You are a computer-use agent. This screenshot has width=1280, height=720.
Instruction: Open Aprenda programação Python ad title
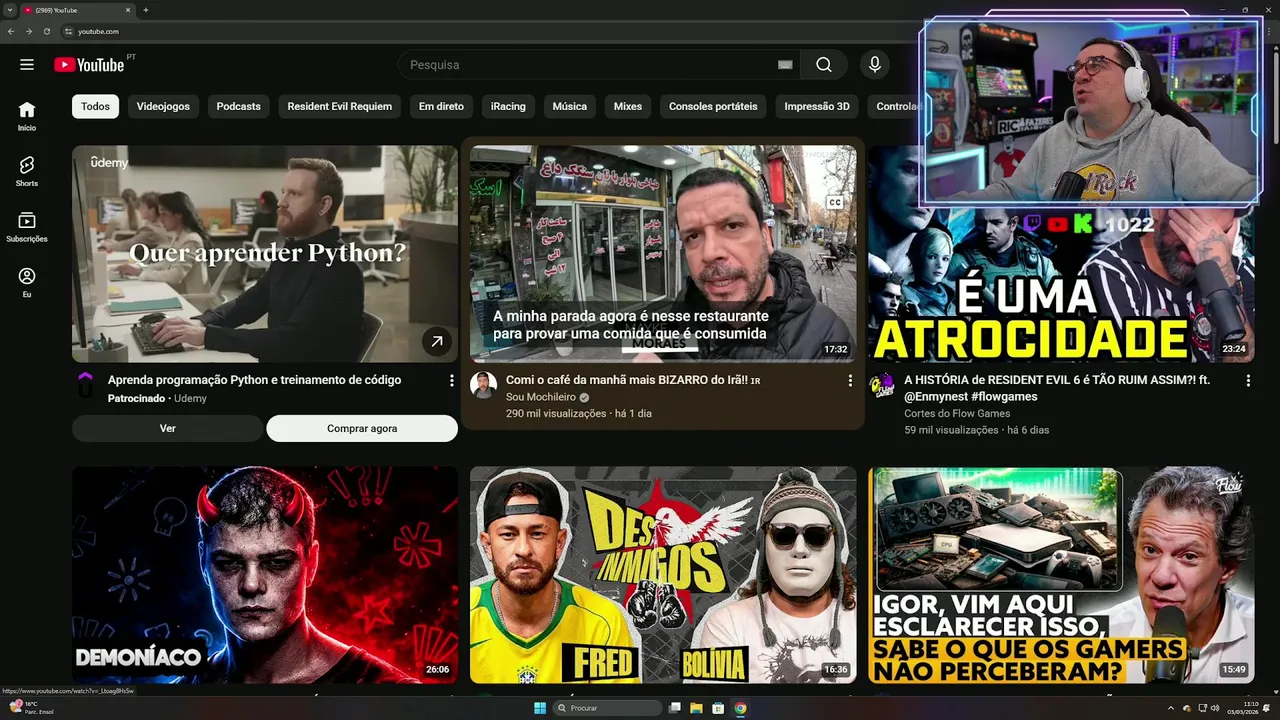click(x=254, y=380)
